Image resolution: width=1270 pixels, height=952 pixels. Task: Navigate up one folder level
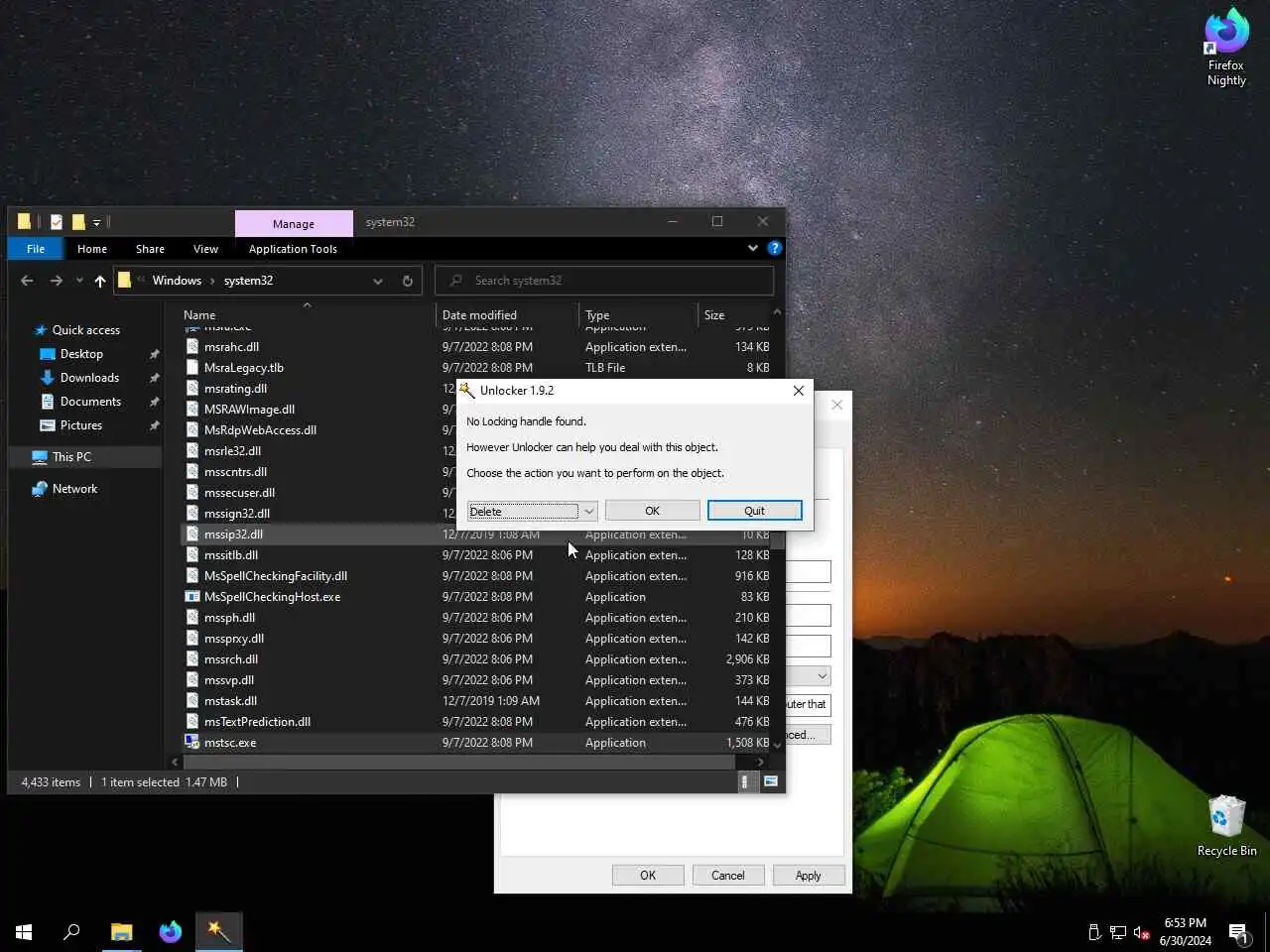click(100, 281)
